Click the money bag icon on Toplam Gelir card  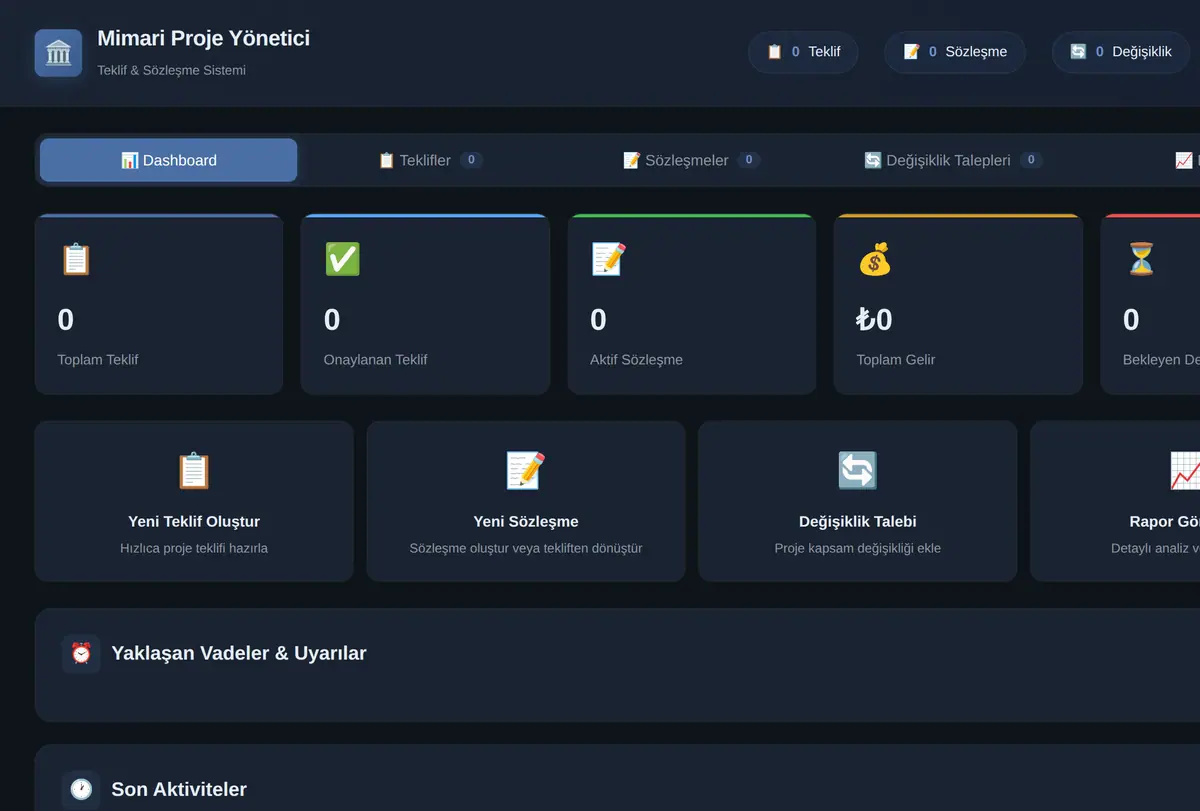coord(874,259)
